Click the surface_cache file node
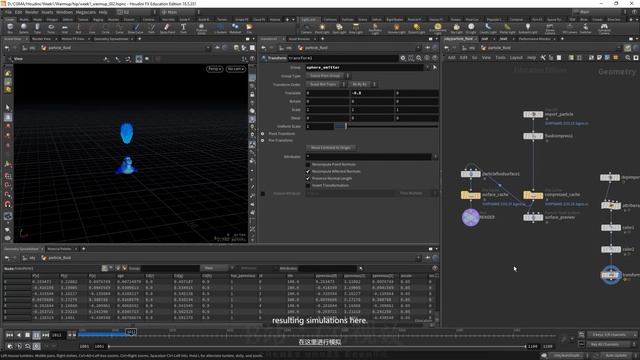The image size is (640, 360). coord(471,196)
